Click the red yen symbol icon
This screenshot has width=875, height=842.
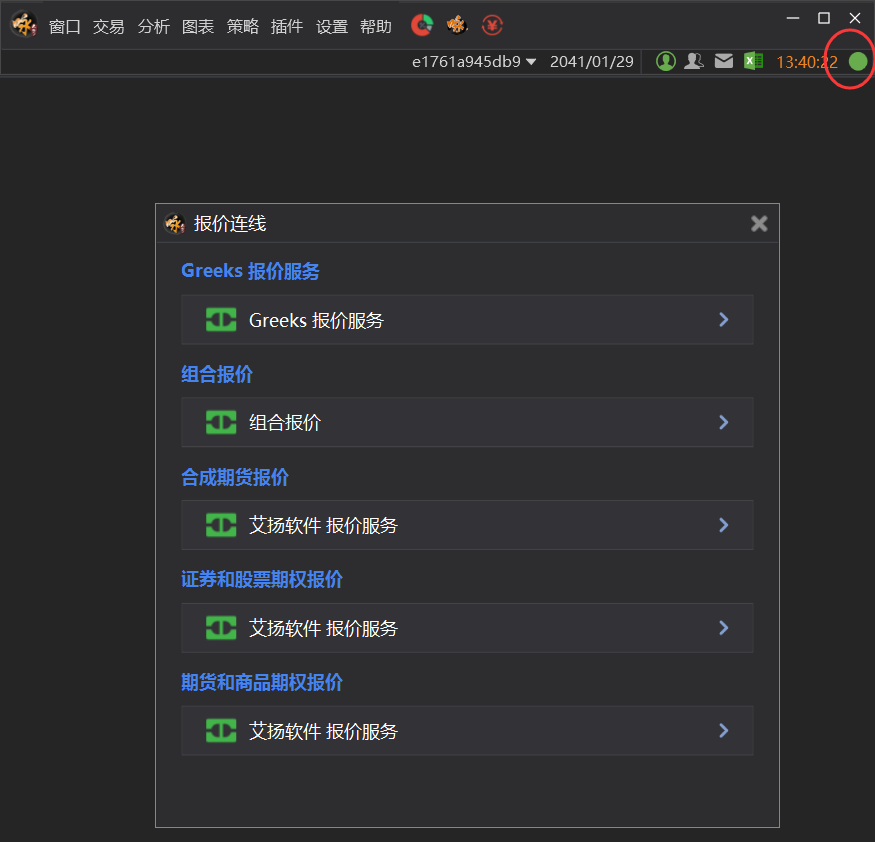pyautogui.click(x=492, y=25)
